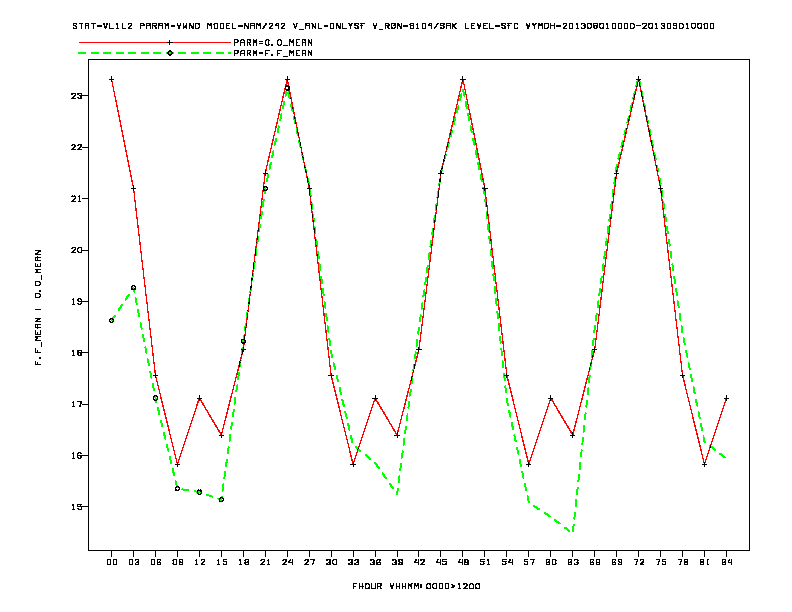Screen dimensions: 792x612
Task: Click x-axis forecast hour label 30
Action: click(x=331, y=562)
